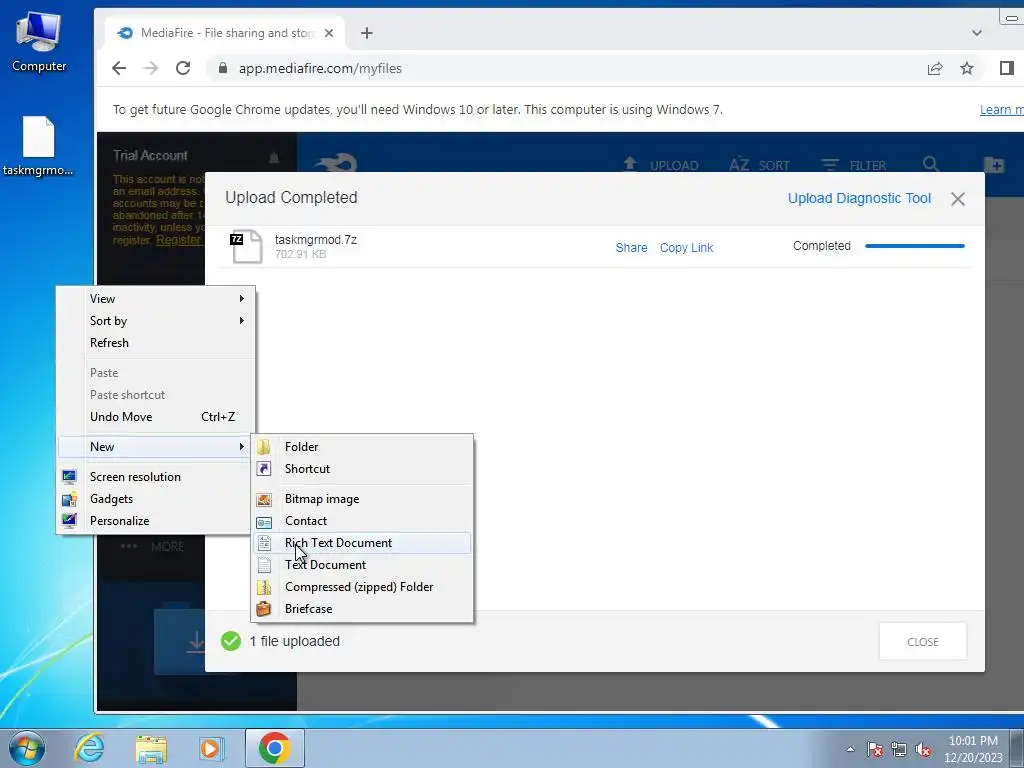Click the completed upload progress bar

(914, 246)
